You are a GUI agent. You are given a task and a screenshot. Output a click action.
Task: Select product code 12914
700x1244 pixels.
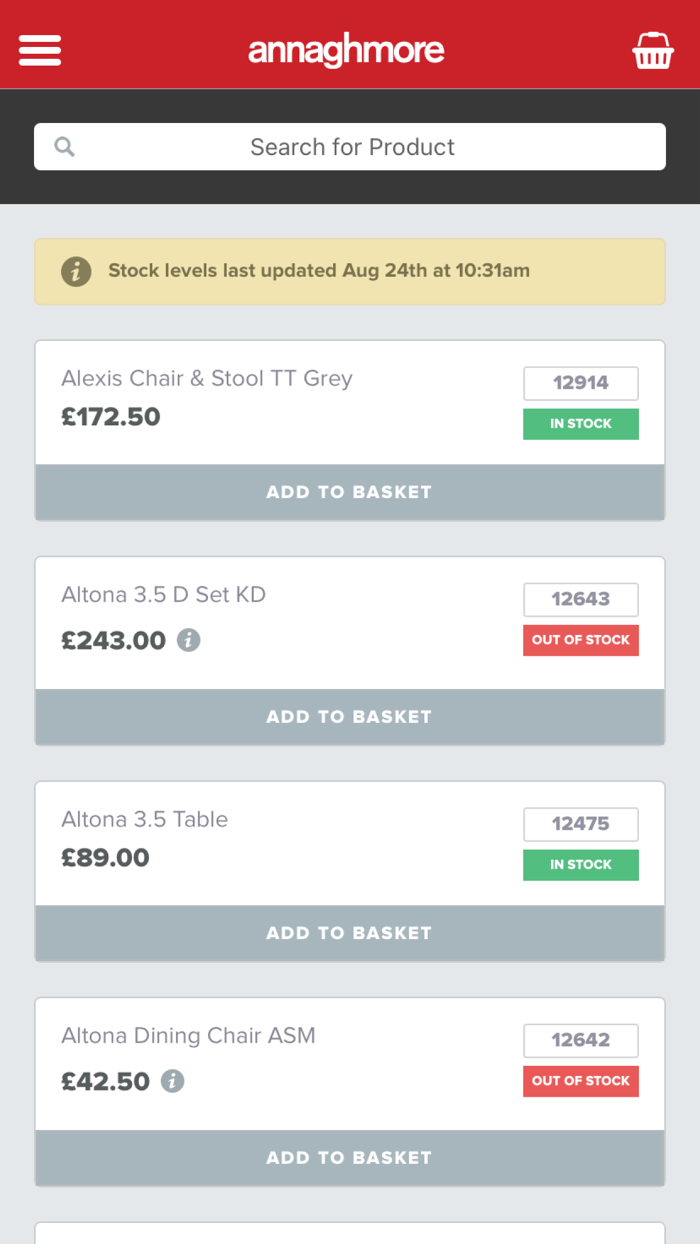pos(580,383)
